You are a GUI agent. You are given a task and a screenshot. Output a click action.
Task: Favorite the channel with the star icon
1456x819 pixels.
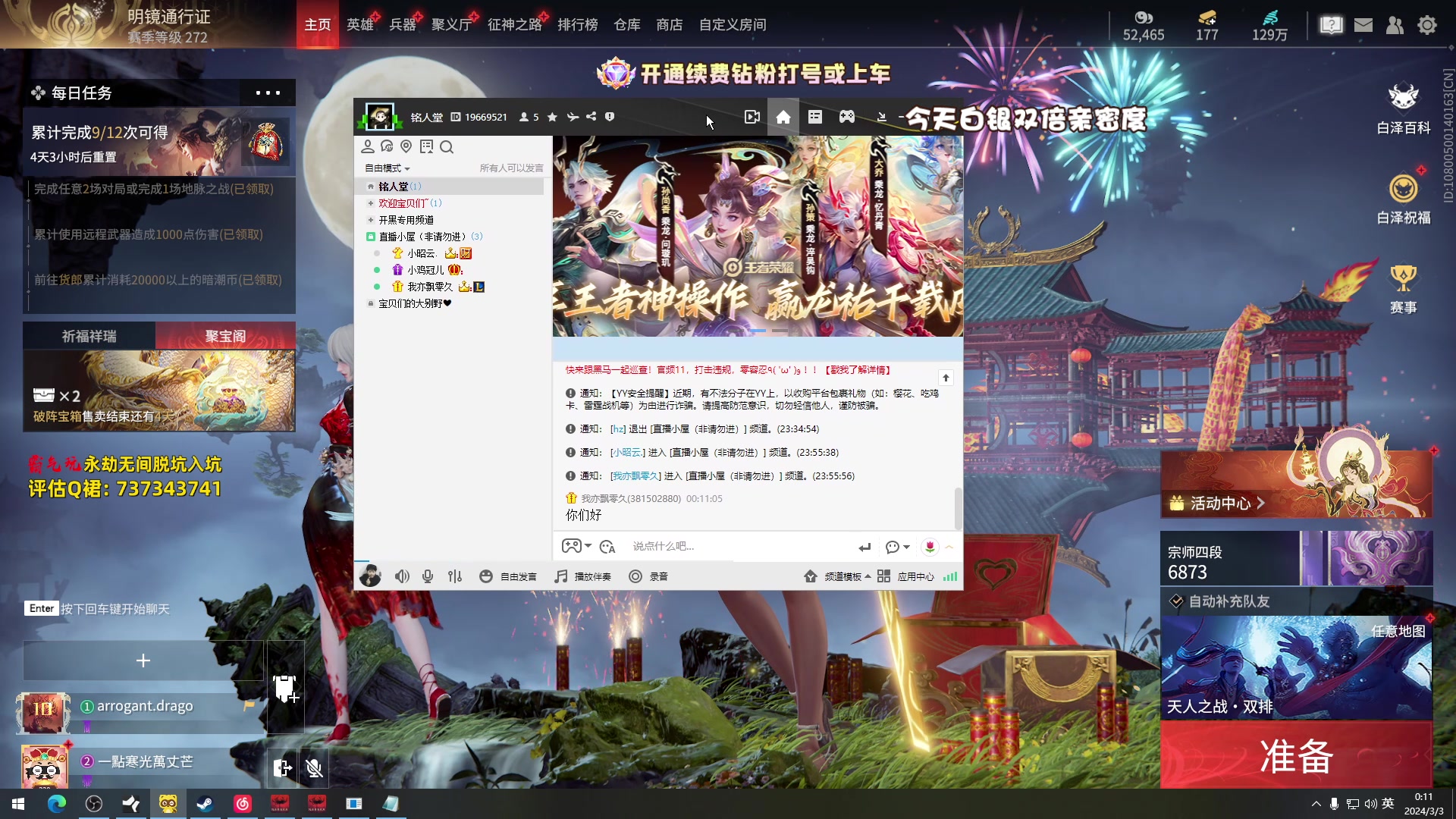tap(552, 117)
